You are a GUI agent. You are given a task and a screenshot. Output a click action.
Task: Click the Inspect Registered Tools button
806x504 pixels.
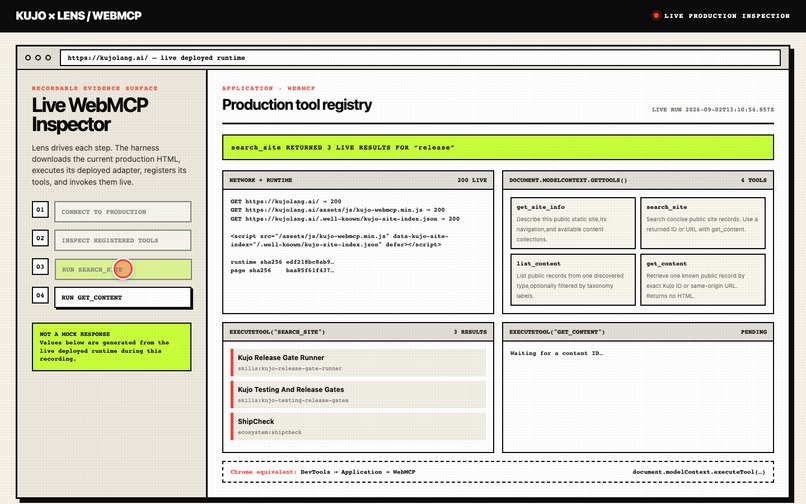point(123,240)
